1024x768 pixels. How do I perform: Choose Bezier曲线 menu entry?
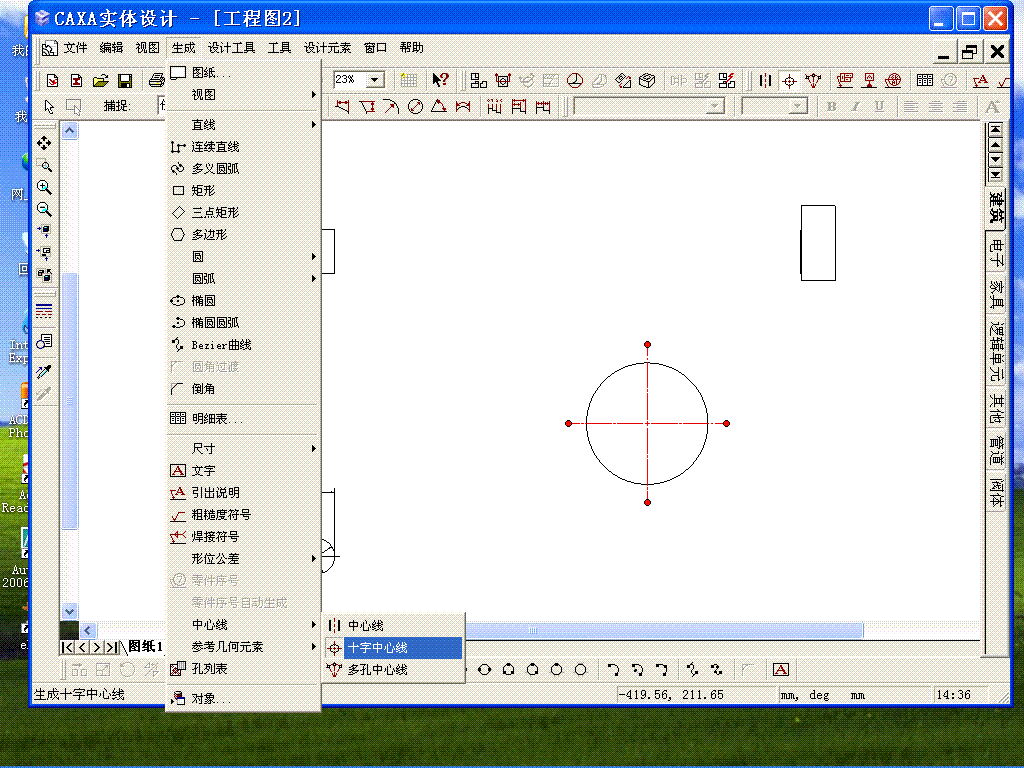point(243,345)
